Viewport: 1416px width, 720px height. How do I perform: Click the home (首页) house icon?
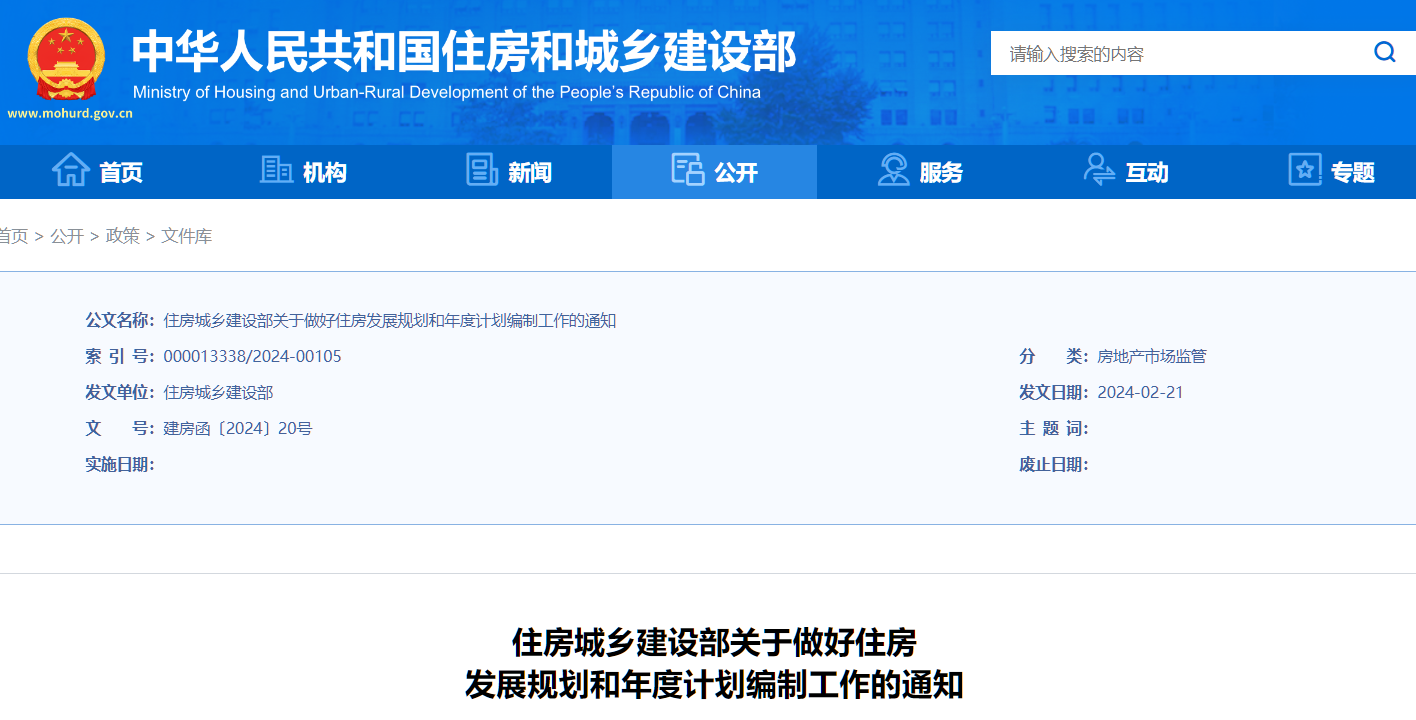69,170
